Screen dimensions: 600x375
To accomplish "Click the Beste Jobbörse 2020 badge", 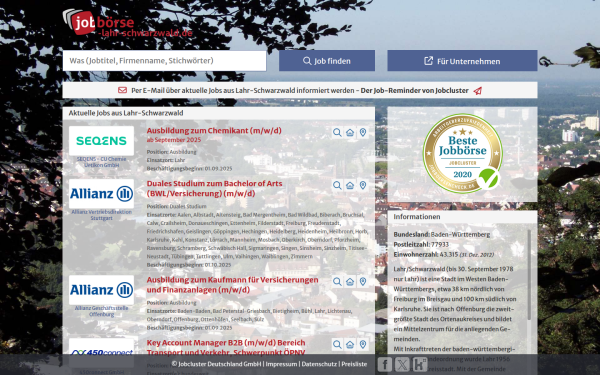I will 463,153.
